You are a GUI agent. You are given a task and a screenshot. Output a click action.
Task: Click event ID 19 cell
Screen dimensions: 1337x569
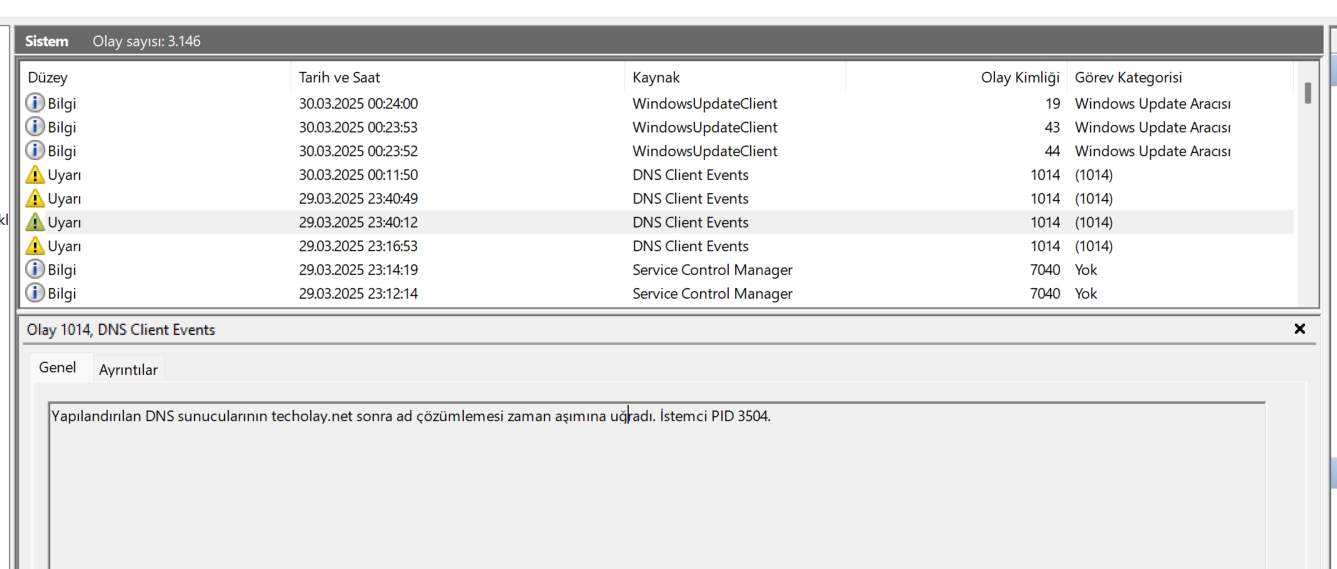pos(1052,103)
